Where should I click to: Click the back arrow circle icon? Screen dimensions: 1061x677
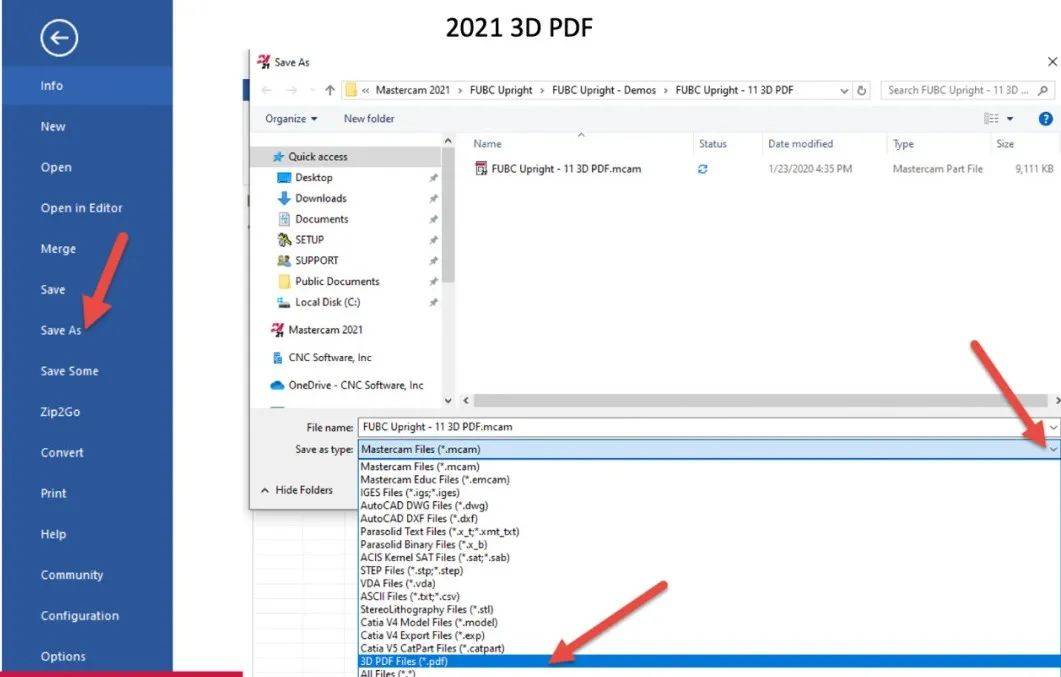(59, 38)
